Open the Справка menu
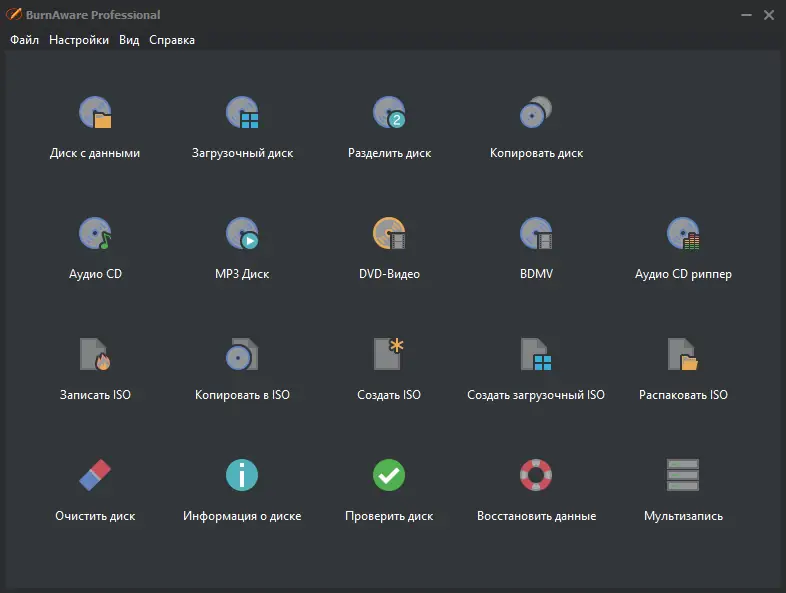The height and width of the screenshot is (593, 786). 172,40
